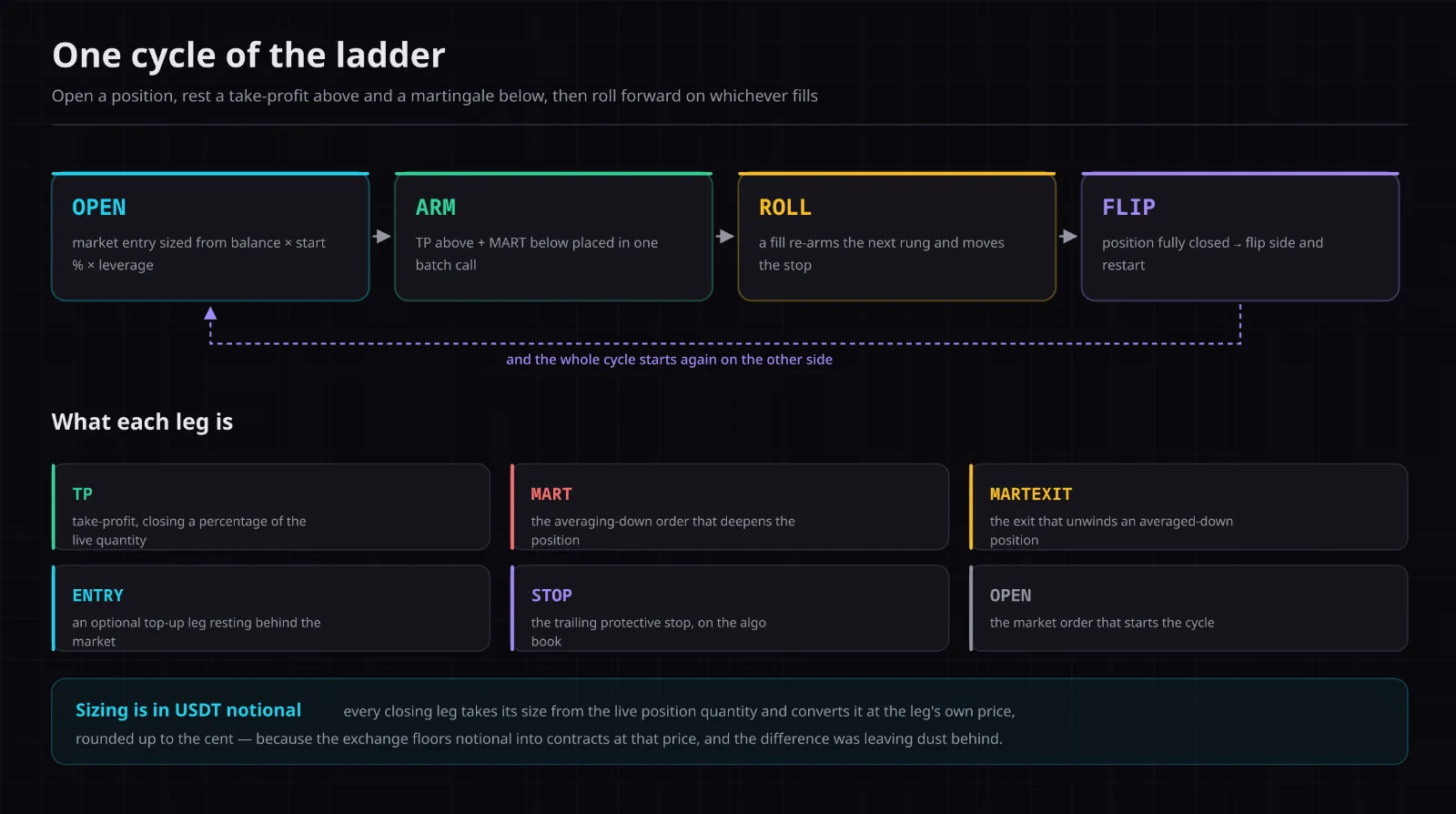Select the subtitle starting 'Open a position, rest'

[435, 96]
